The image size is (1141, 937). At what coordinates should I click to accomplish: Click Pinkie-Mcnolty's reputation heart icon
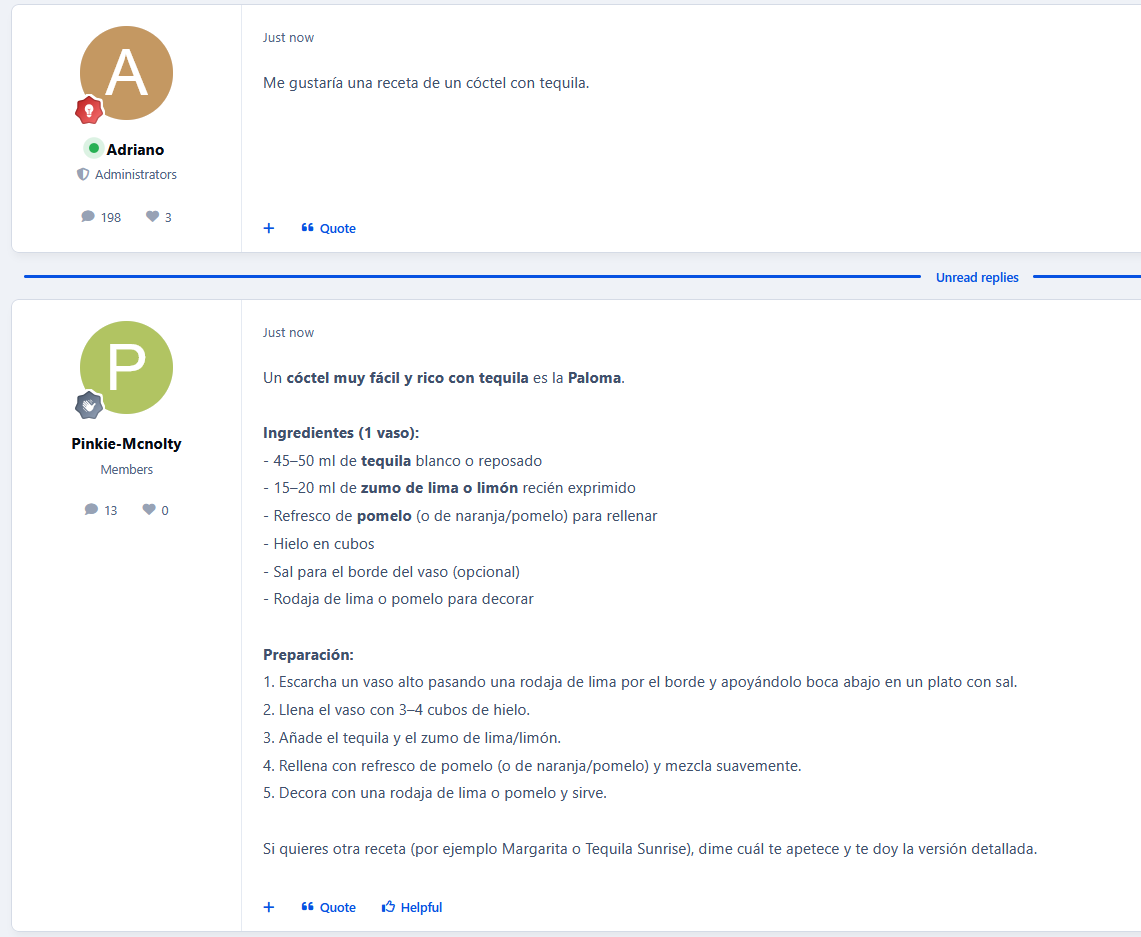pyautogui.click(x=149, y=510)
